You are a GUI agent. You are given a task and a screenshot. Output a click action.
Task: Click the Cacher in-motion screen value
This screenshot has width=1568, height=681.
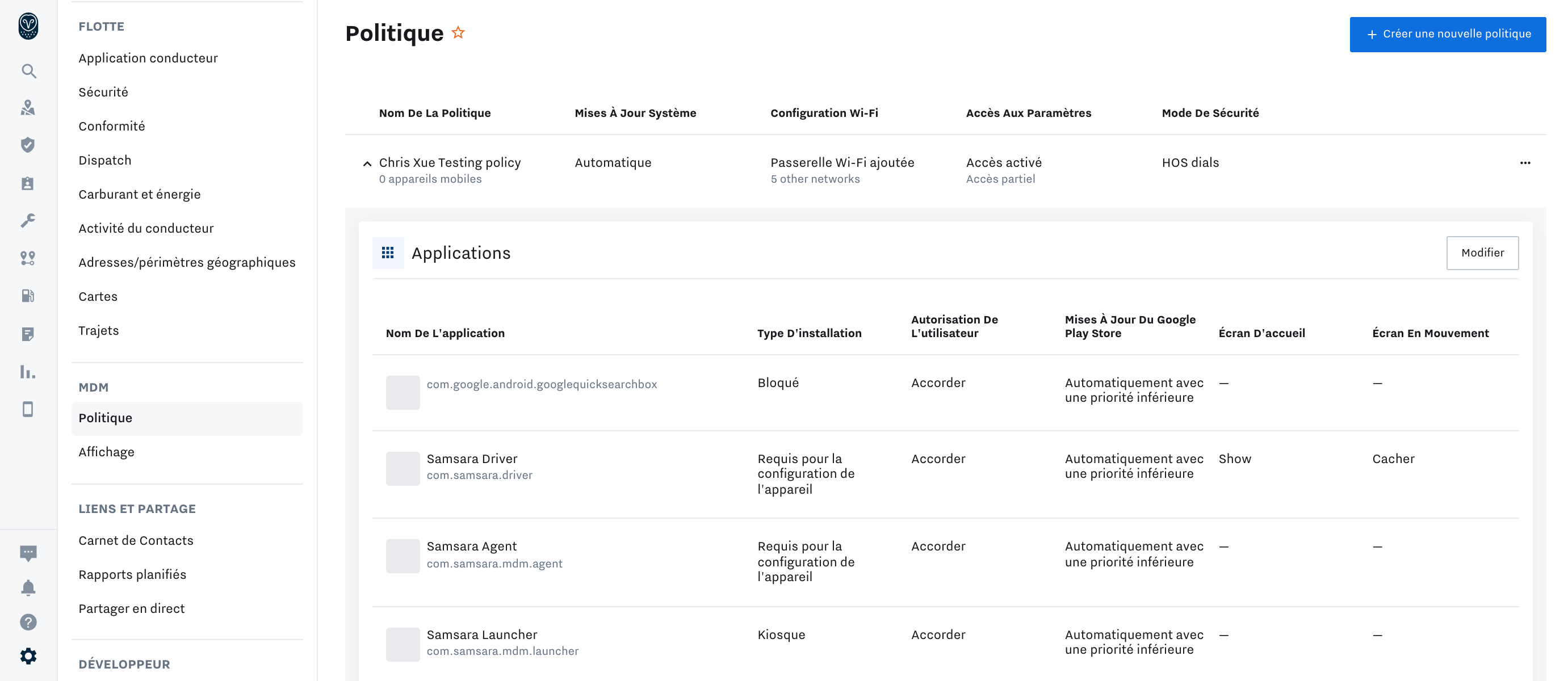coord(1393,459)
